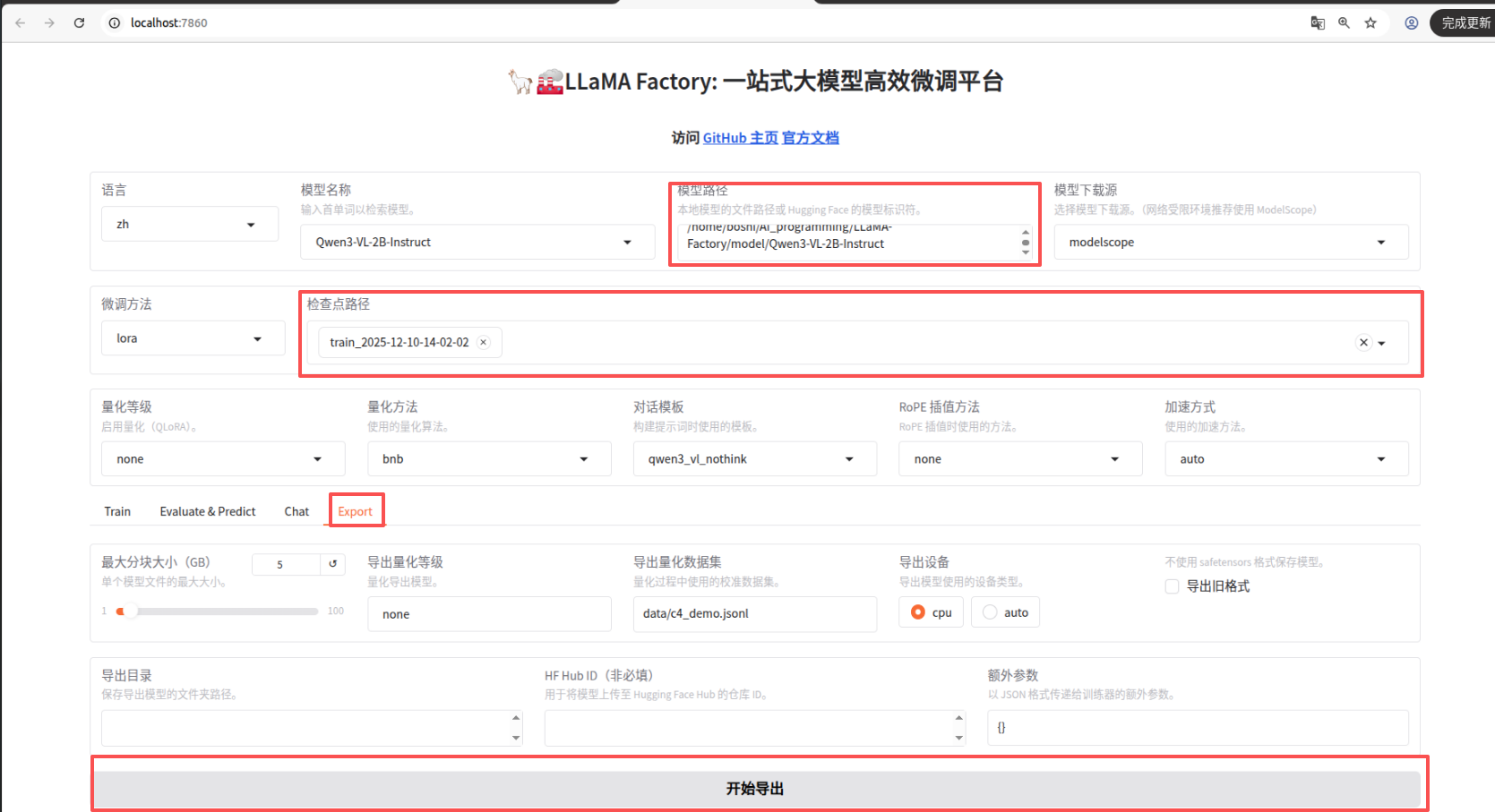This screenshot has height=812, width=1495.
Task: Select the Export tab
Action: 355,511
